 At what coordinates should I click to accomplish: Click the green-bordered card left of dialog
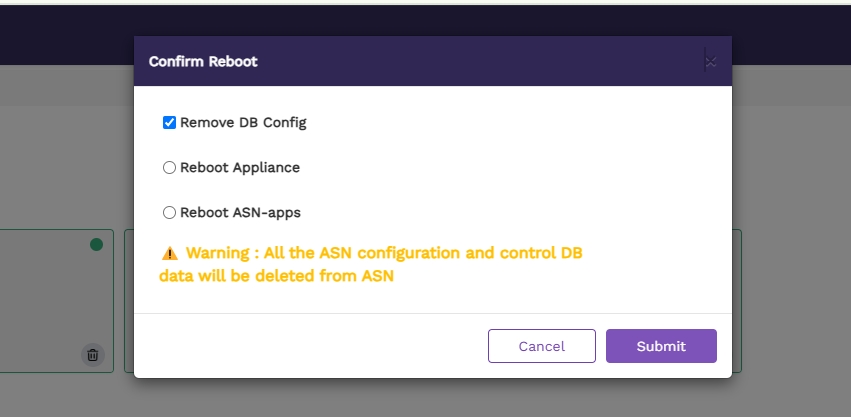click(55, 300)
